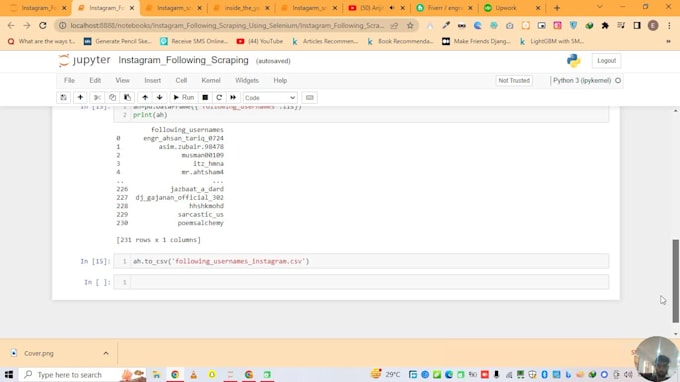Paste cells below with the paste icon
Image resolution: width=680 pixels, height=382 pixels.
pyautogui.click(x=127, y=98)
